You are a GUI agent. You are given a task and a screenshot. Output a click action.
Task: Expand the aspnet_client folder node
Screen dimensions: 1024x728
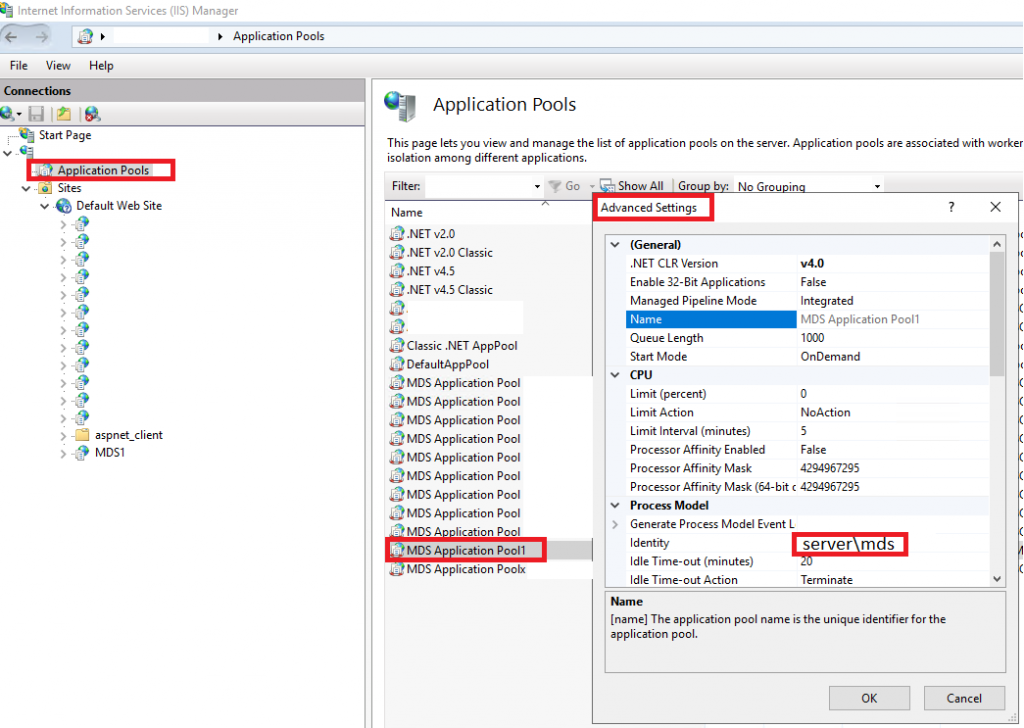63,435
